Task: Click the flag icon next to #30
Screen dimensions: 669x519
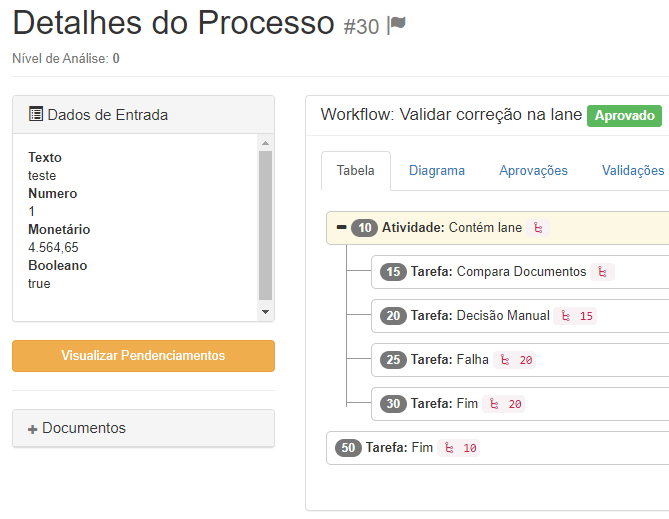Action: click(397, 26)
